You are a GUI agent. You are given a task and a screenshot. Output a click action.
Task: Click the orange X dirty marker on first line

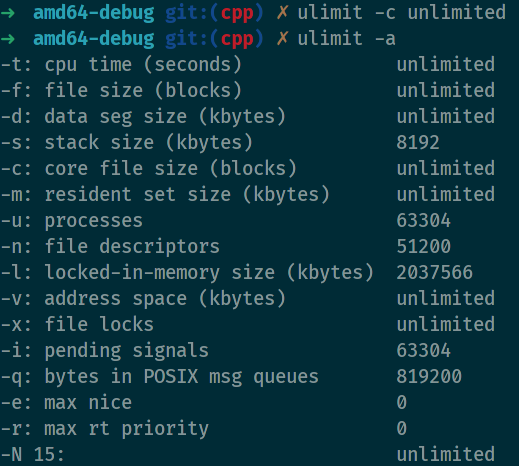point(282,13)
